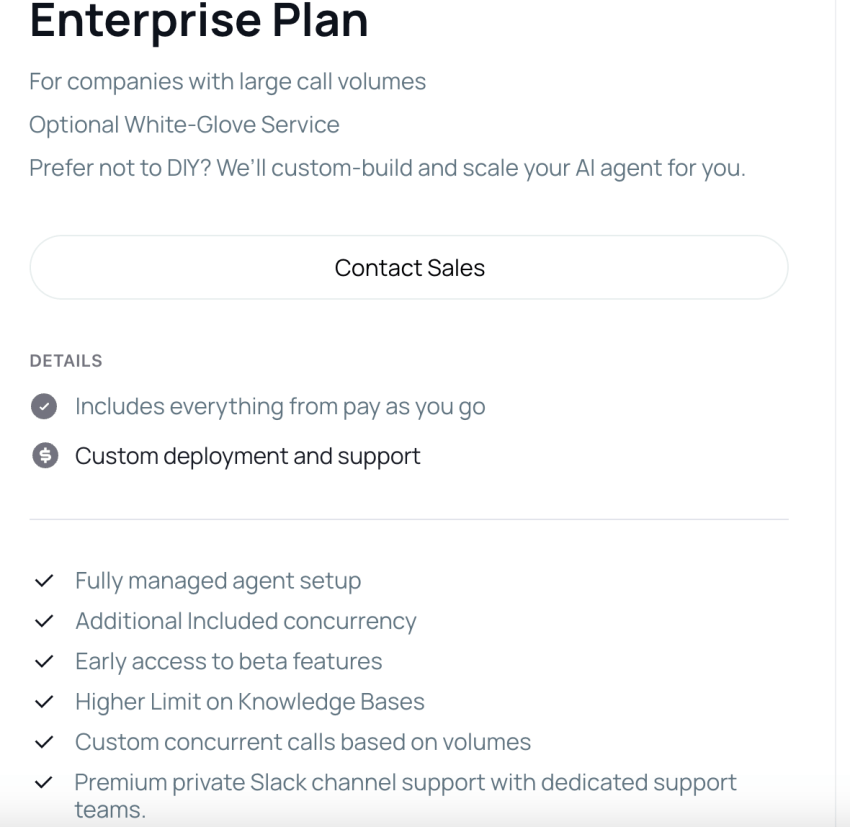This screenshot has height=827, width=850.
Task: Toggle the Fully managed agent setup feature item
Action: tap(217, 580)
